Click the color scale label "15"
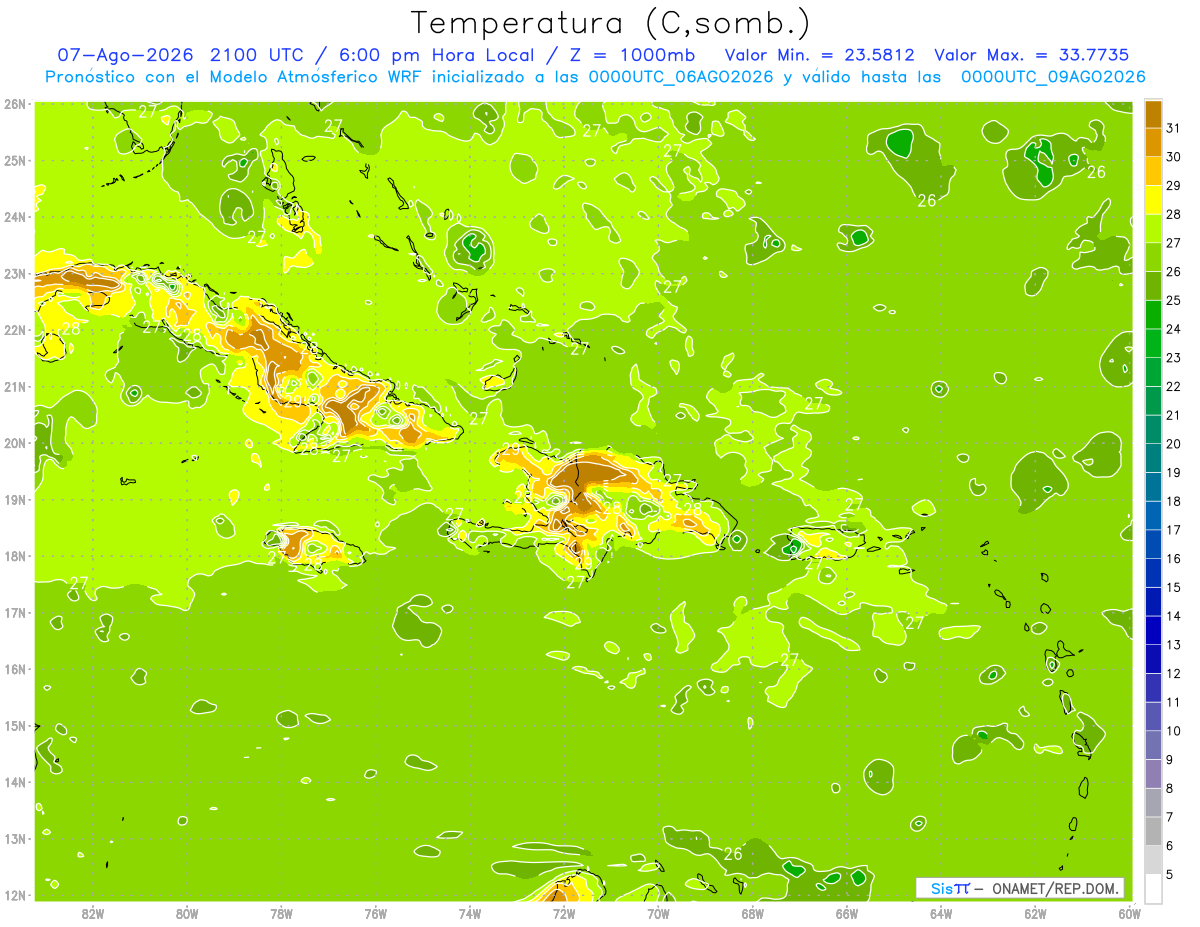1200x927 pixels. point(1173,587)
